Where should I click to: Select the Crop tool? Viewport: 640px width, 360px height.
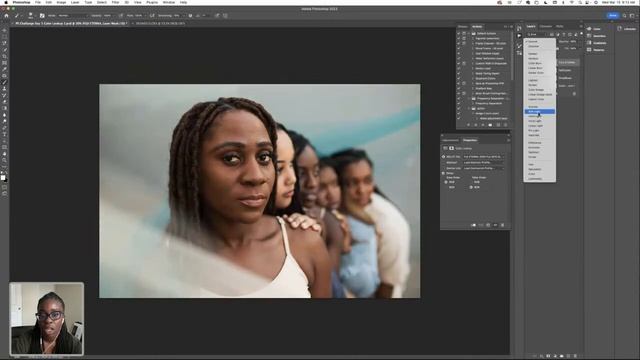[4, 56]
